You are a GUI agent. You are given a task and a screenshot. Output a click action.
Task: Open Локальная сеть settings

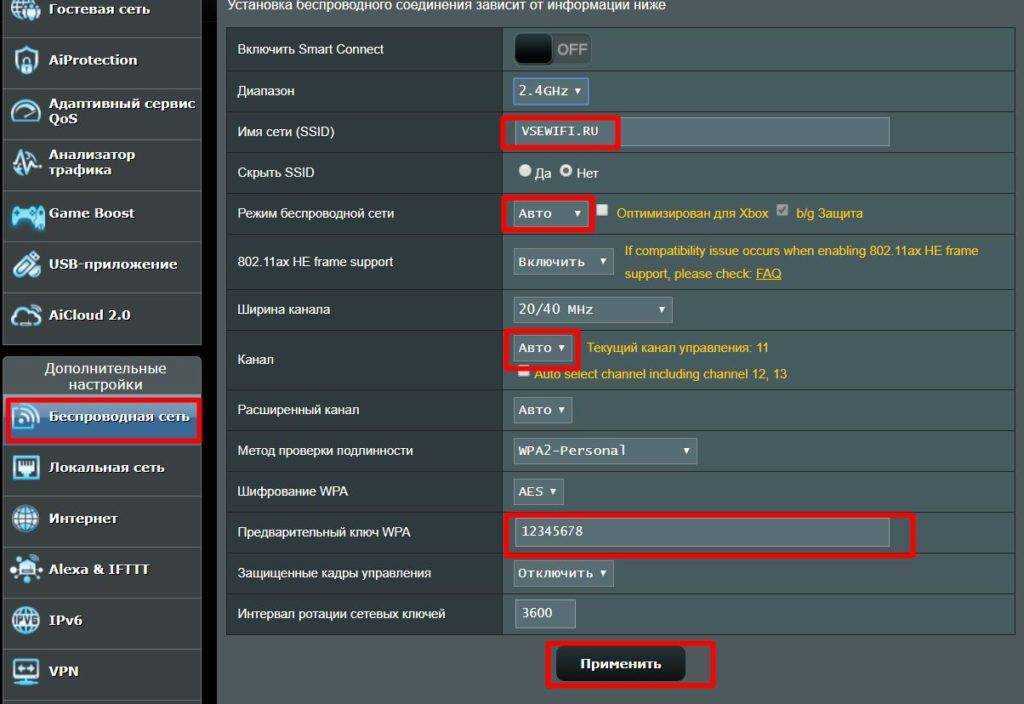coord(102,470)
